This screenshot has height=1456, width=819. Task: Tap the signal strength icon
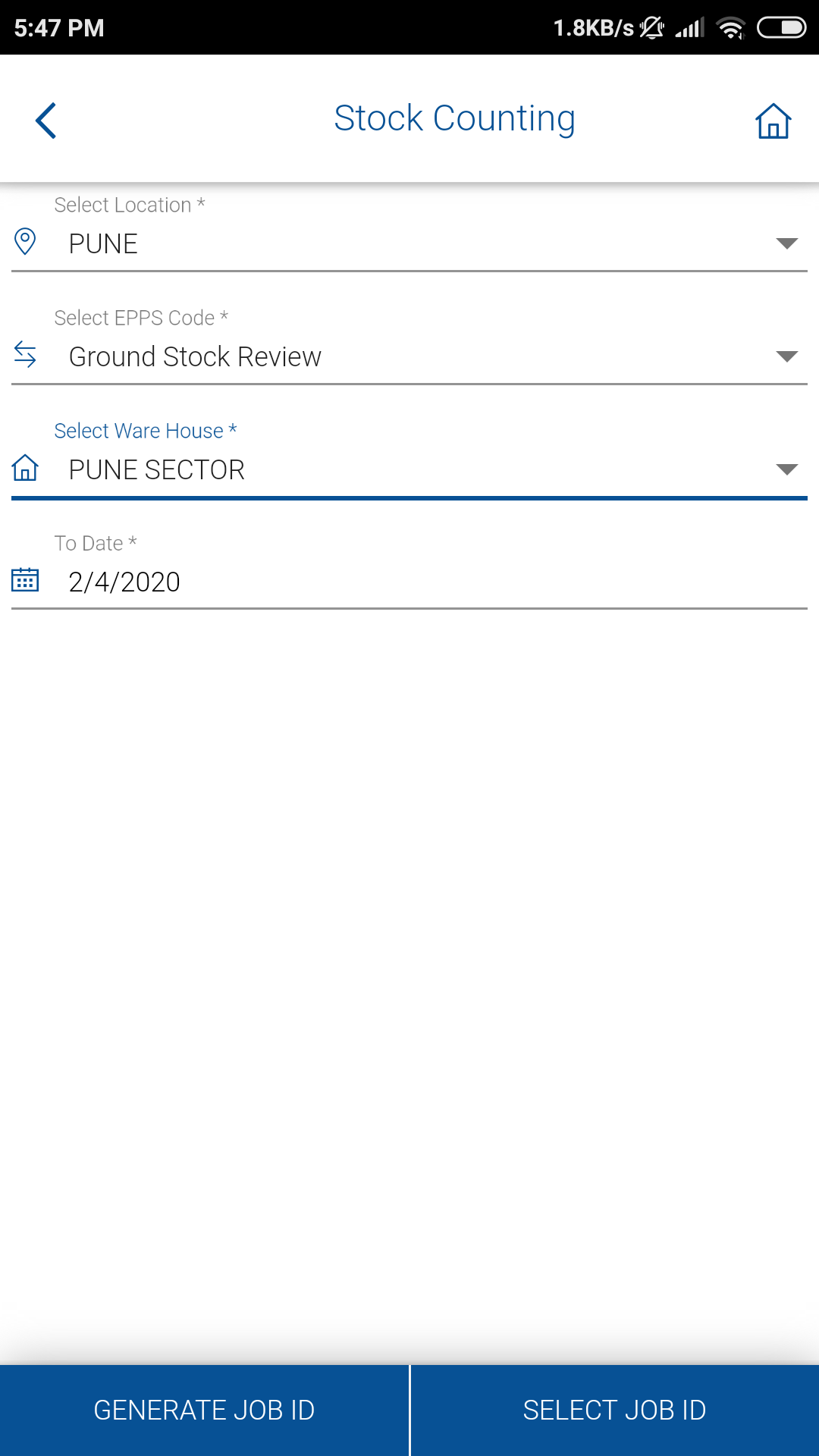coord(689,28)
